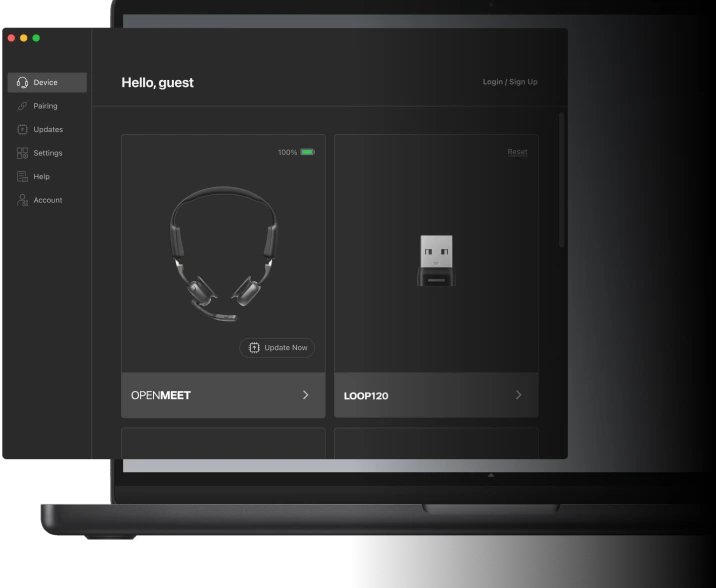Click the Login link
Viewport: 716px width, 588px height.
pos(492,82)
